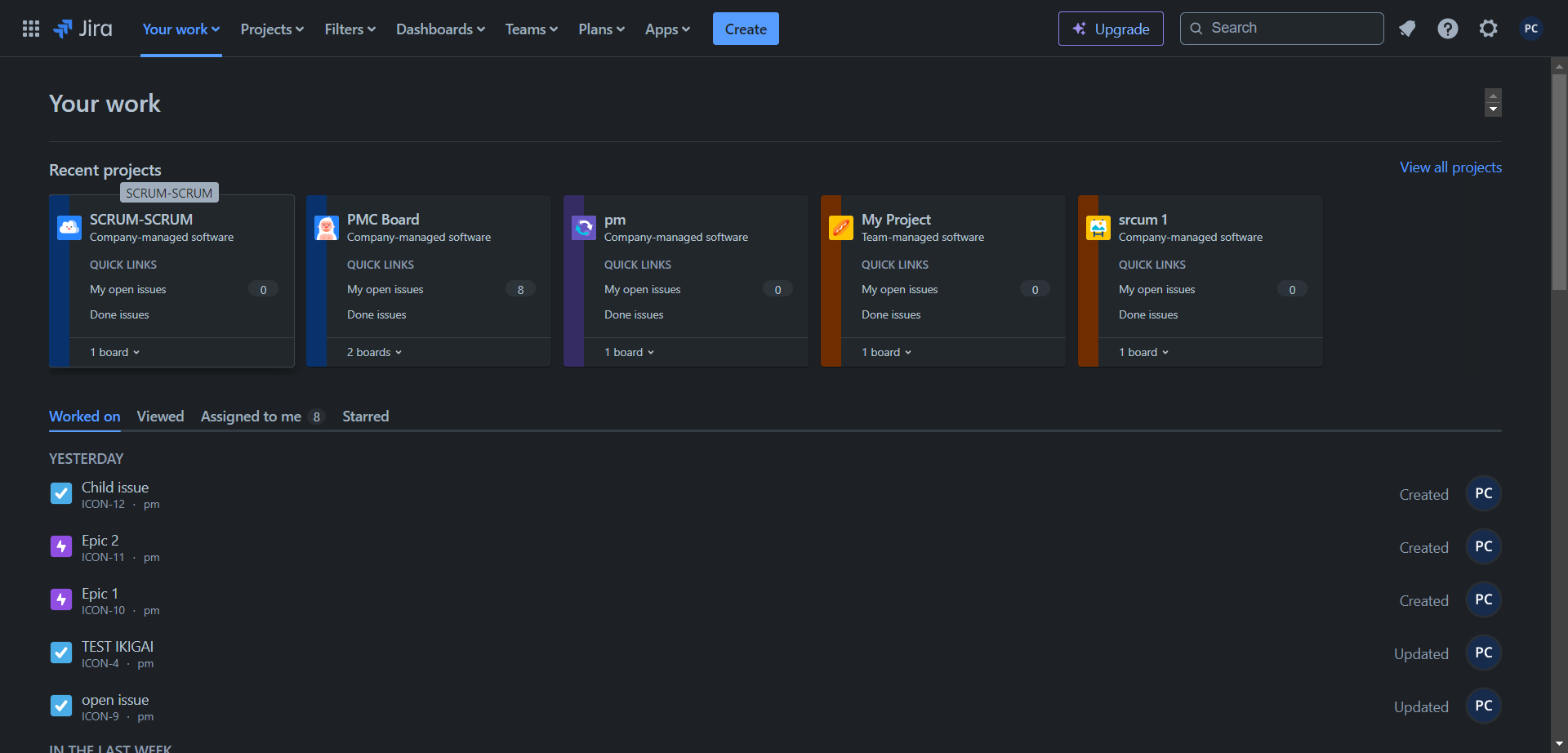The width and height of the screenshot is (1568, 753).
Task: Expand the srcum 1 board dropdown
Action: [1144, 352]
